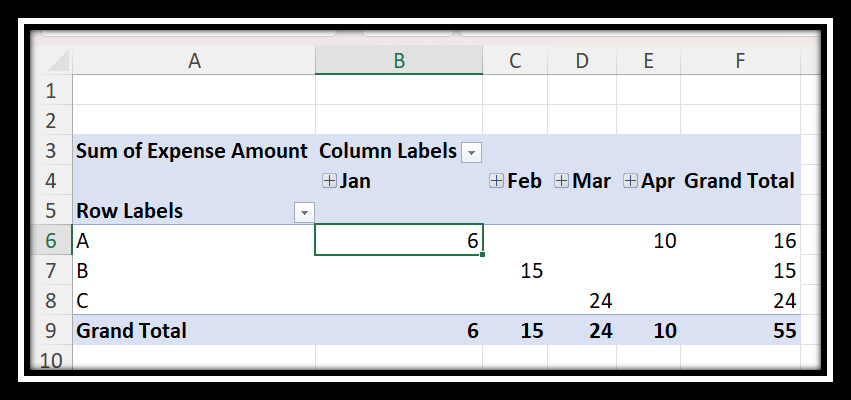Select column B header
Image resolution: width=851 pixels, height=400 pixels.
399,61
